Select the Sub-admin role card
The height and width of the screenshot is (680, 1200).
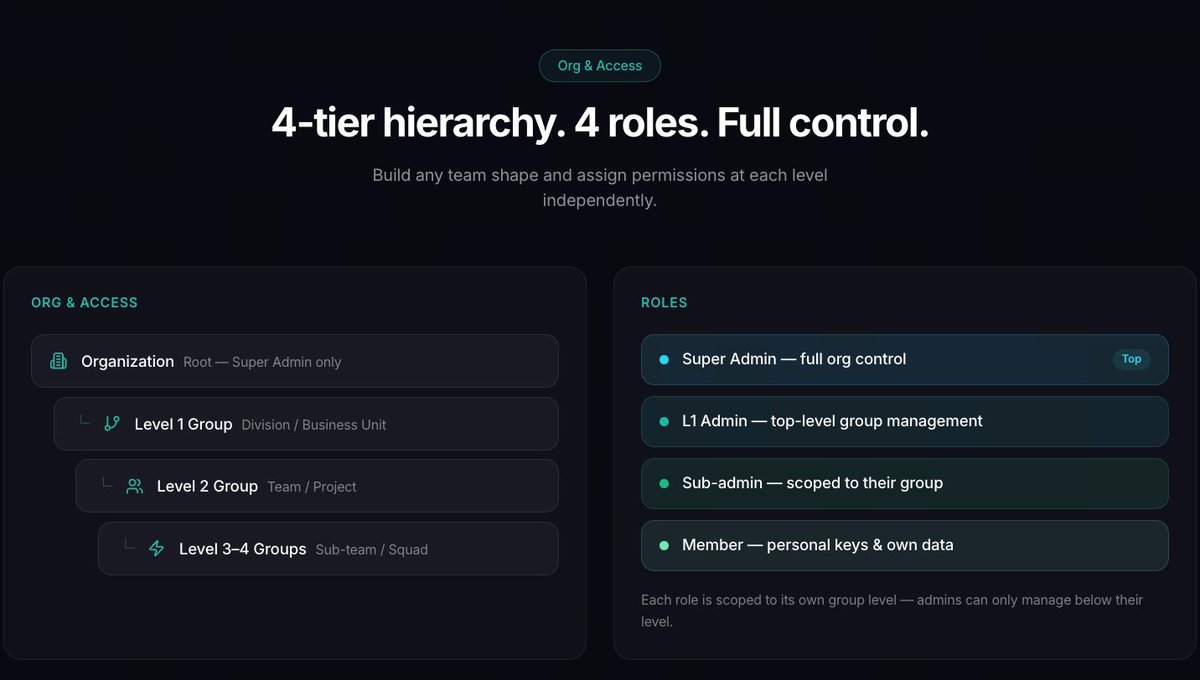(x=905, y=483)
